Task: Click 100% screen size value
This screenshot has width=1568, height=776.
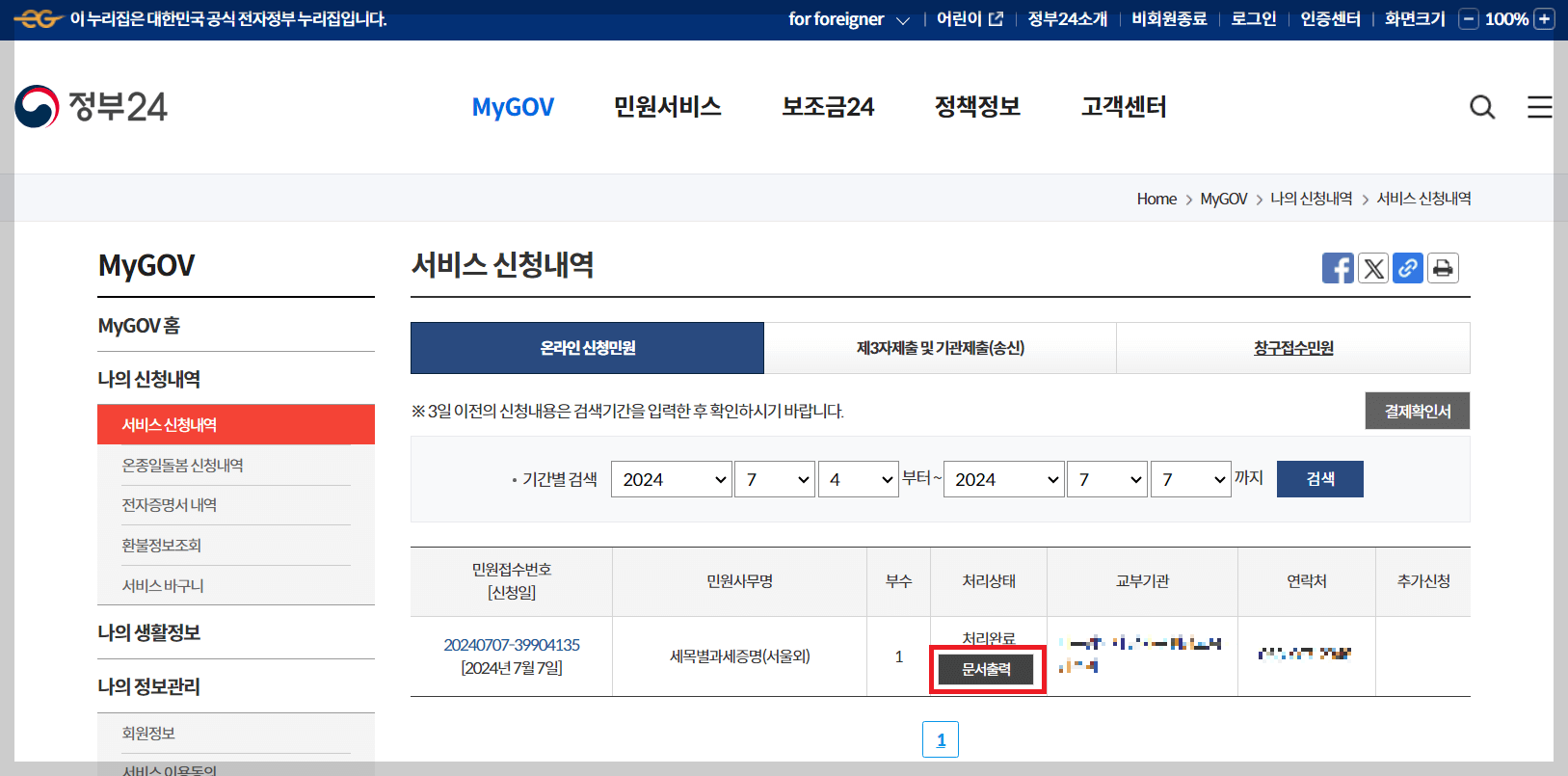Action: [x=1506, y=19]
